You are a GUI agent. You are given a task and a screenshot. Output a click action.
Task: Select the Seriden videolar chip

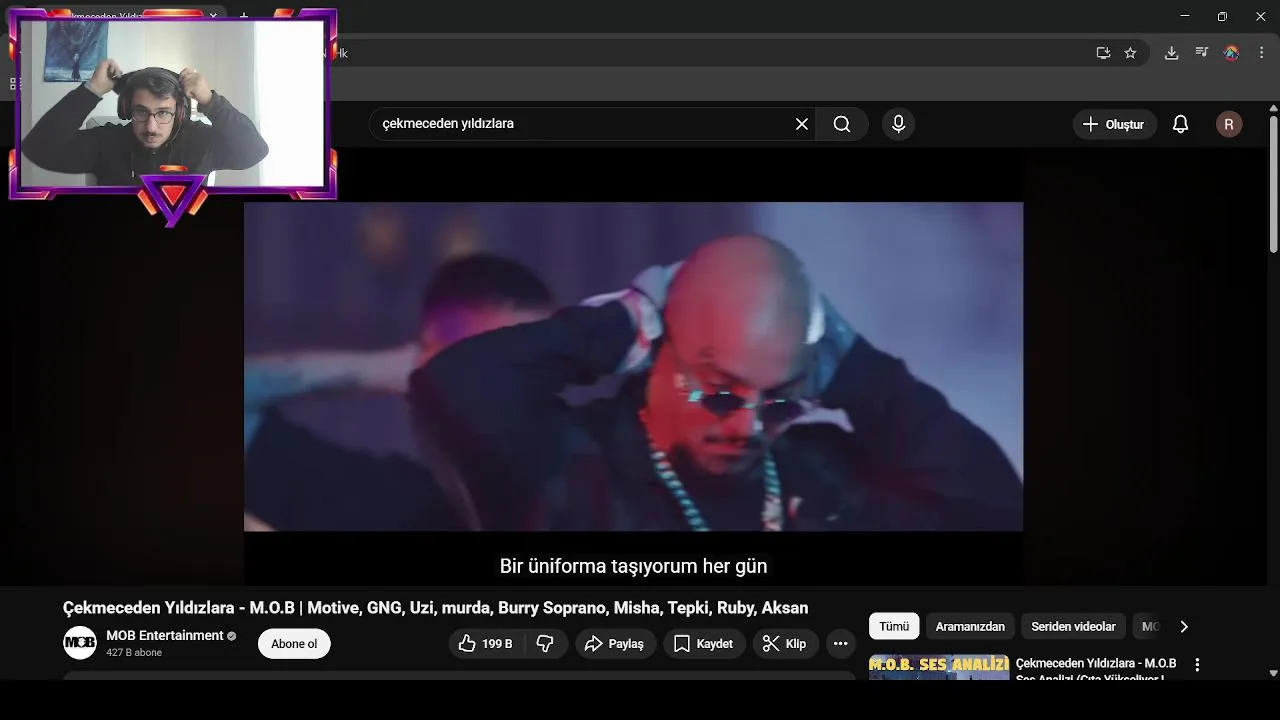[1073, 627]
